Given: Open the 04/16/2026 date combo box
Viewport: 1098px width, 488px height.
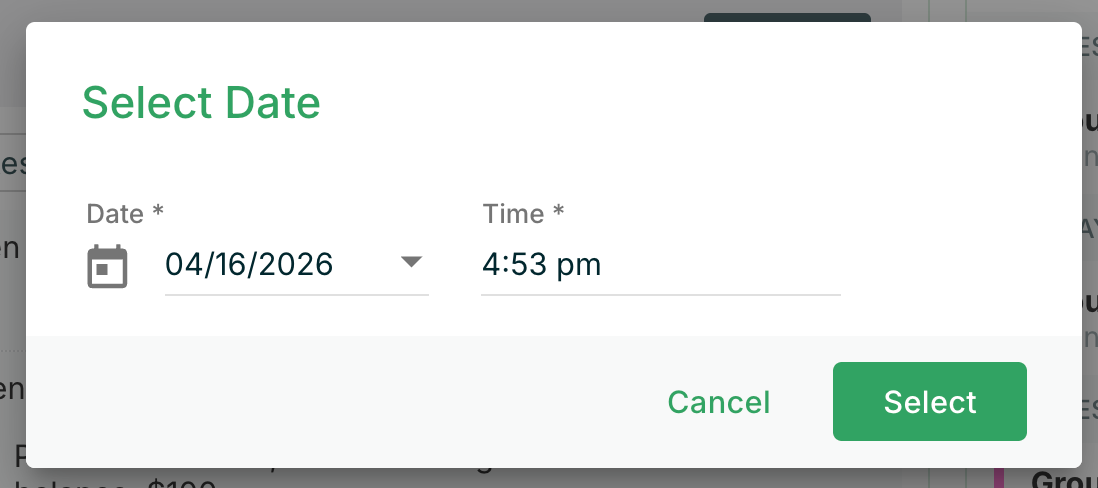Looking at the screenshot, I should 296,265.
